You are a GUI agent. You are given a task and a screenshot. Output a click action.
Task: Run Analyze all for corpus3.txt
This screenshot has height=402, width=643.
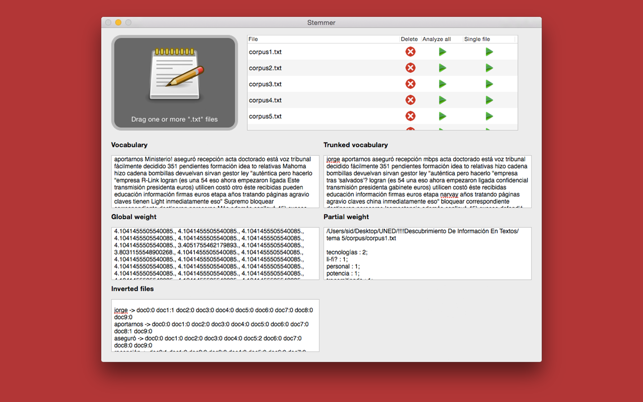[442, 84]
